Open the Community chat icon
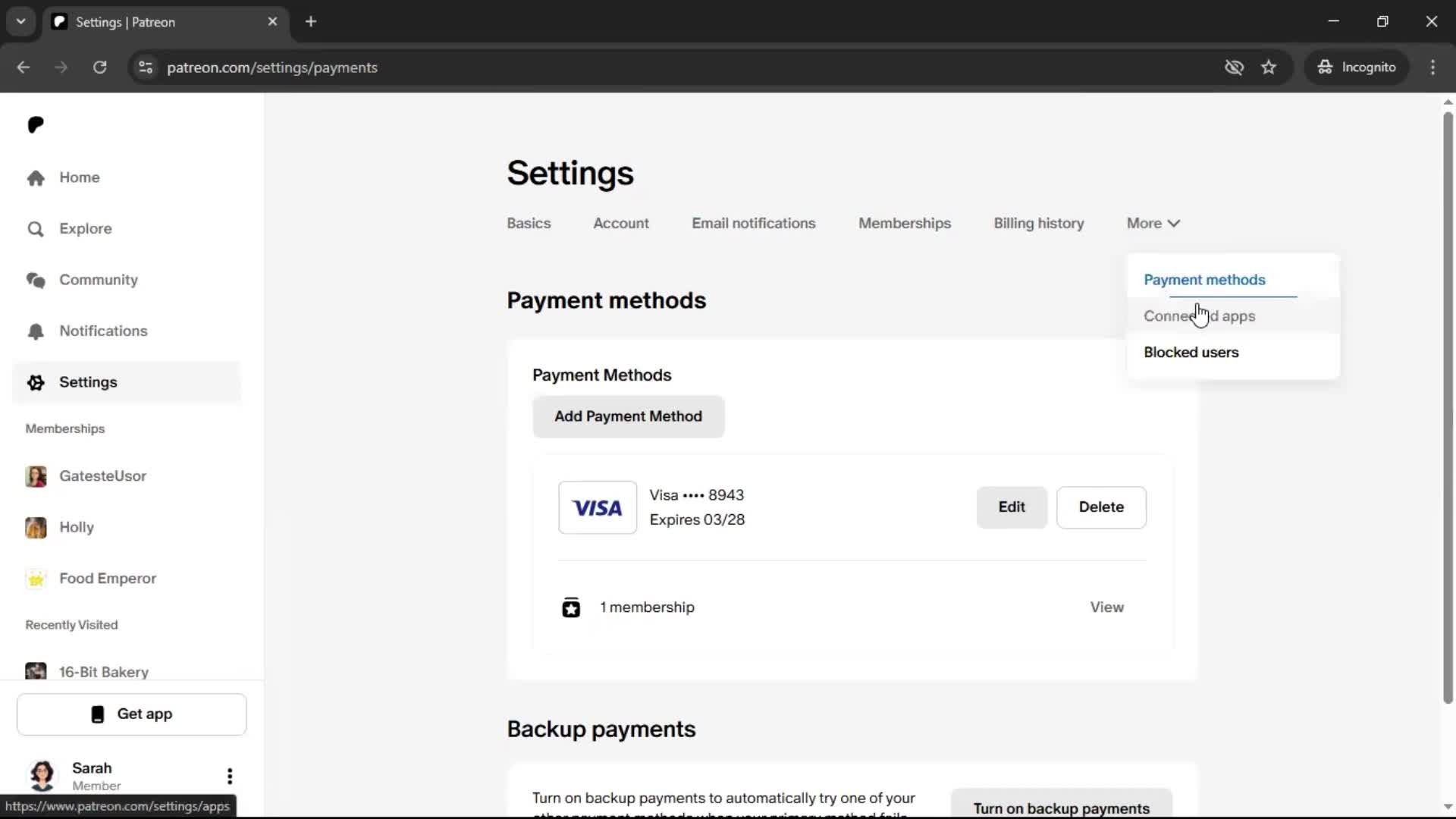Image resolution: width=1456 pixels, height=819 pixels. tap(36, 280)
